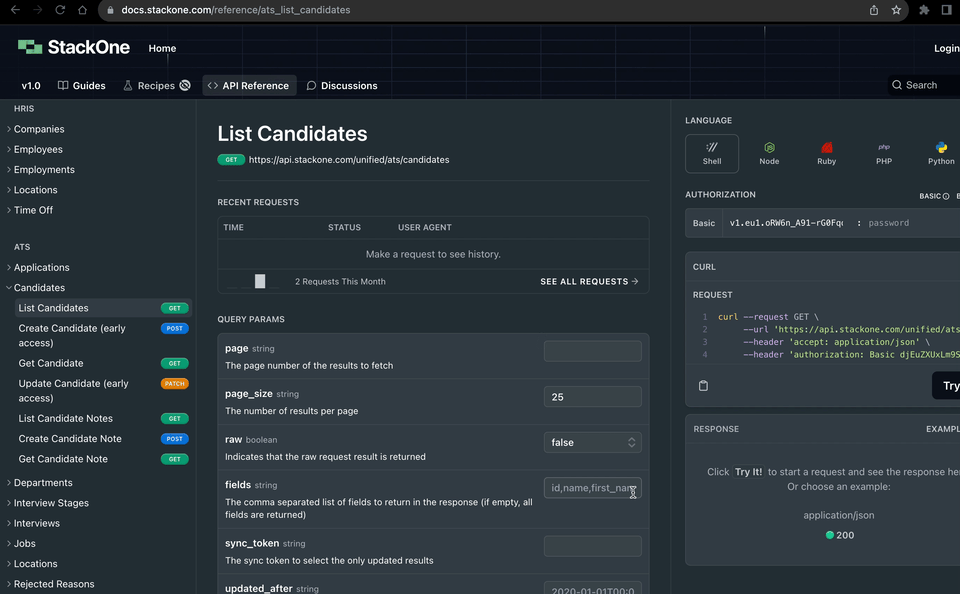Switch to the API Reference tab
Viewport: 960px width, 594px height.
(x=248, y=85)
